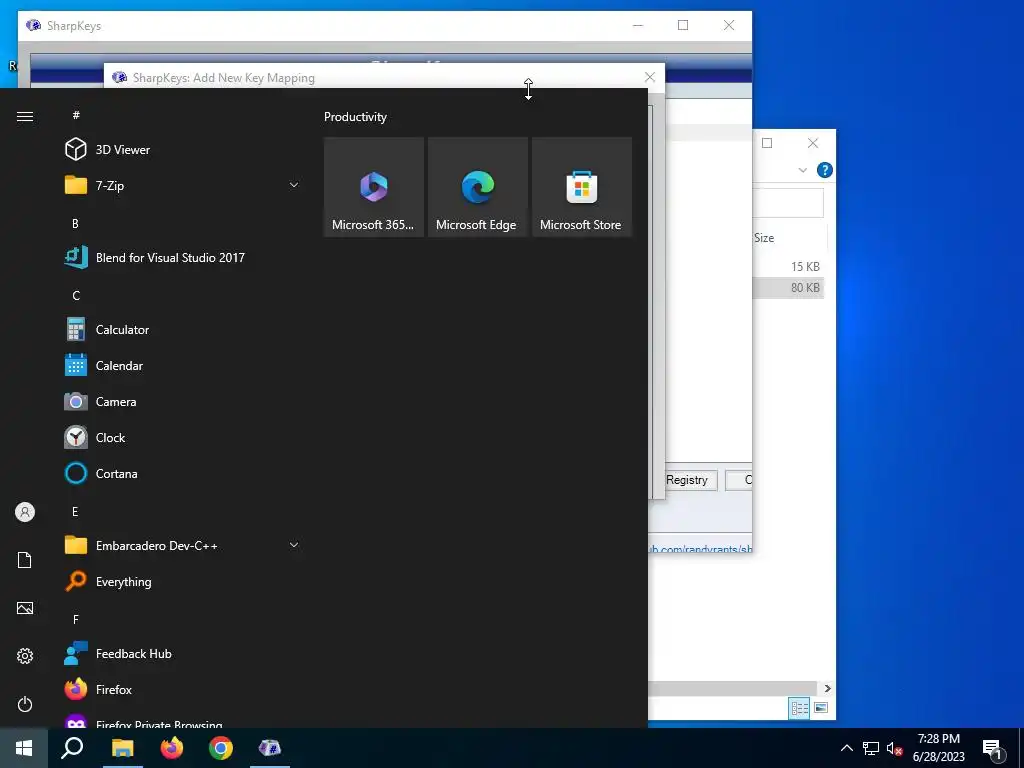
Task: Maximize the SharpKeys main window
Action: coord(683,25)
